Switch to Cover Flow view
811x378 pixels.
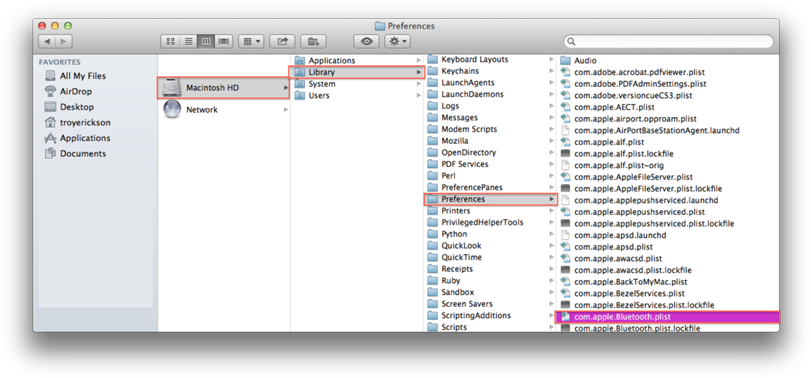tap(224, 41)
